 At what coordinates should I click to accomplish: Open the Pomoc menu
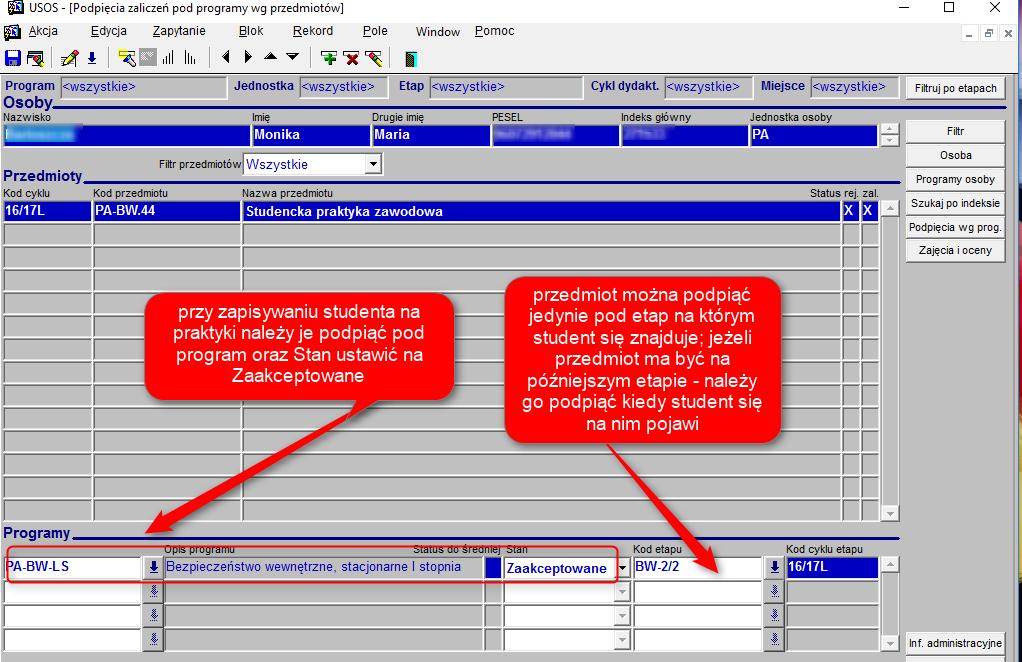coord(495,31)
